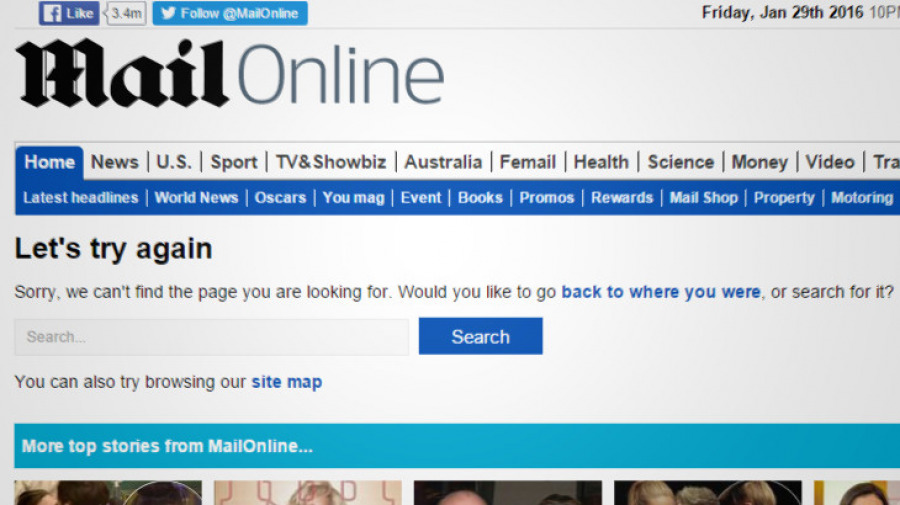Viewport: 900px width, 505px height.
Task: Open Latest headlines link
Action: pyautogui.click(x=81, y=198)
